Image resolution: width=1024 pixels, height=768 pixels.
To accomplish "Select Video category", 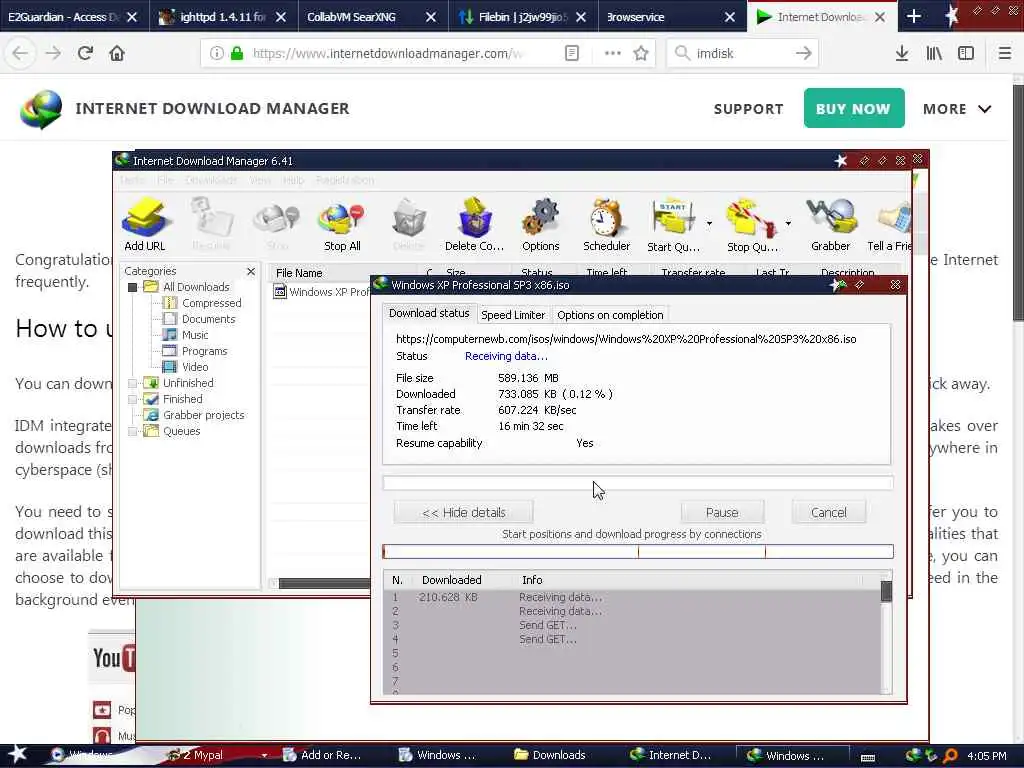I will [185, 367].
